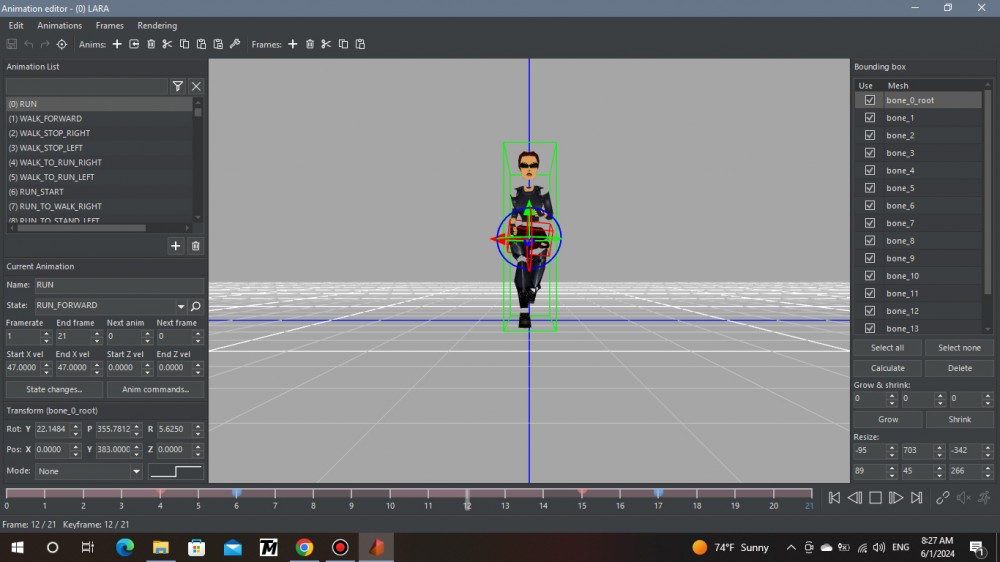Copy frames using Frames copy icon
This screenshot has height=562, width=1000.
point(343,44)
